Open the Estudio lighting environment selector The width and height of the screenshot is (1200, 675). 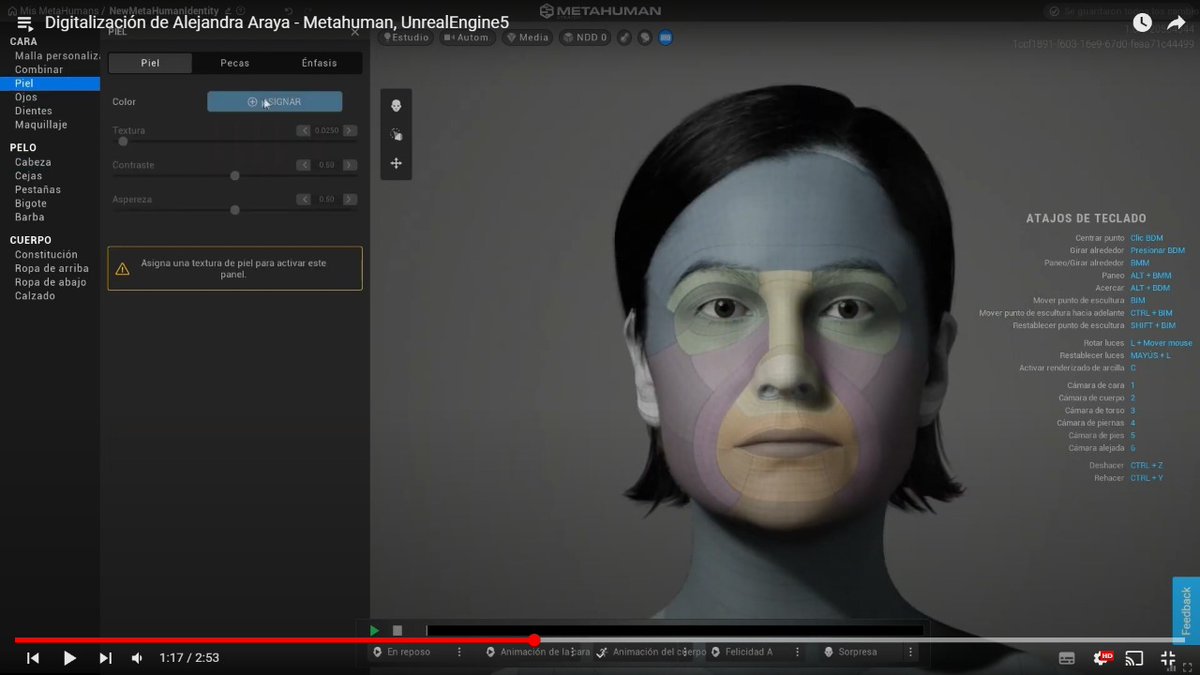(406, 38)
